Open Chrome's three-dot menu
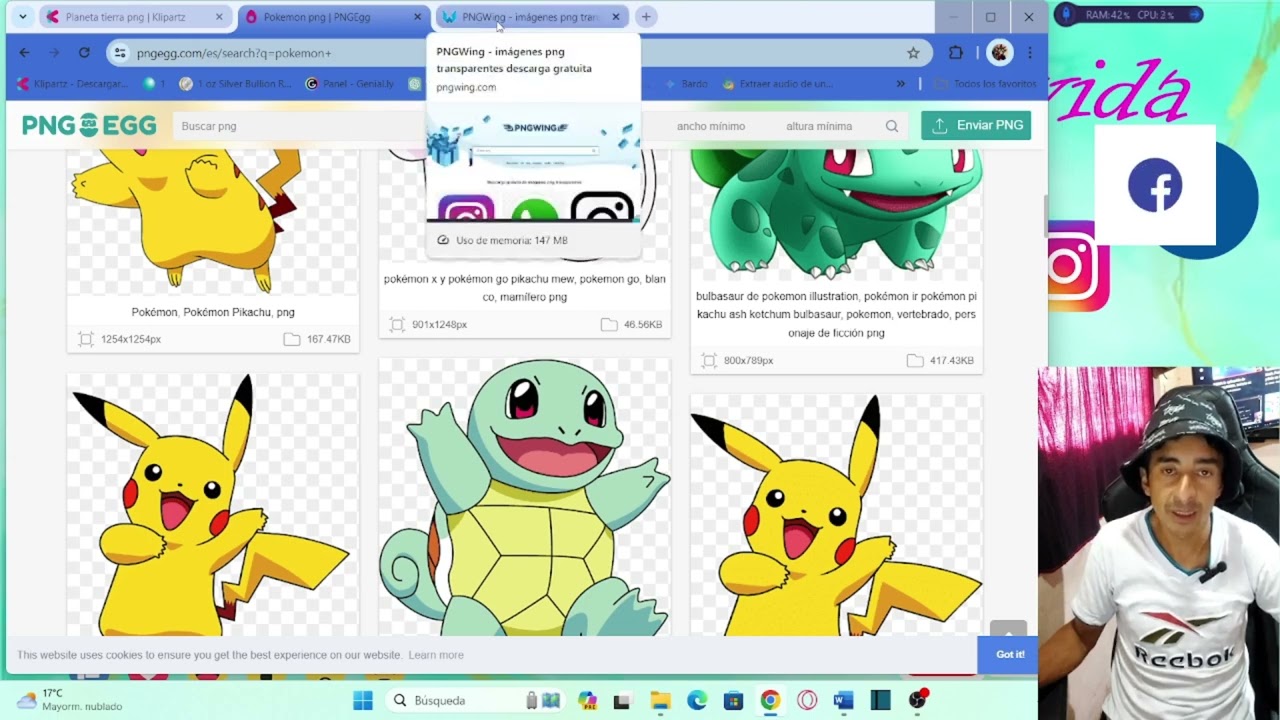1280x720 pixels. (1029, 53)
